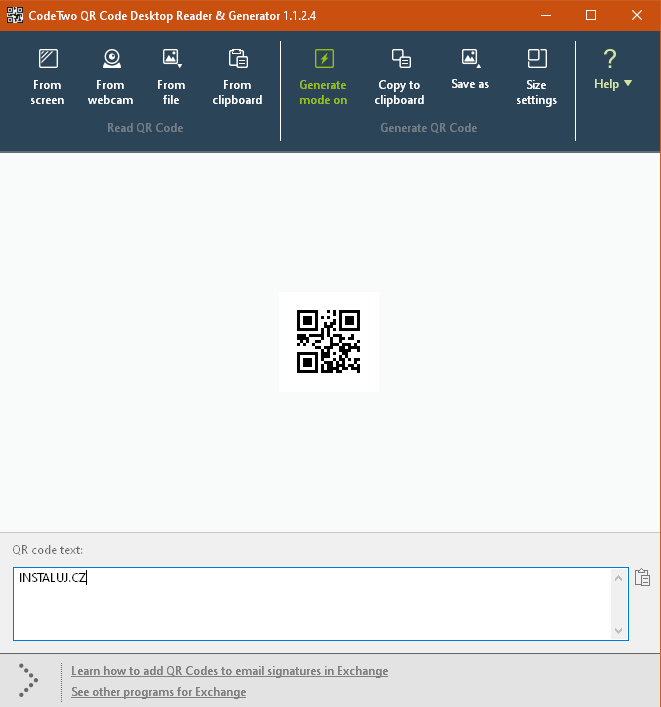
Task: Click scroll up arrow in text box
Action: (x=618, y=578)
